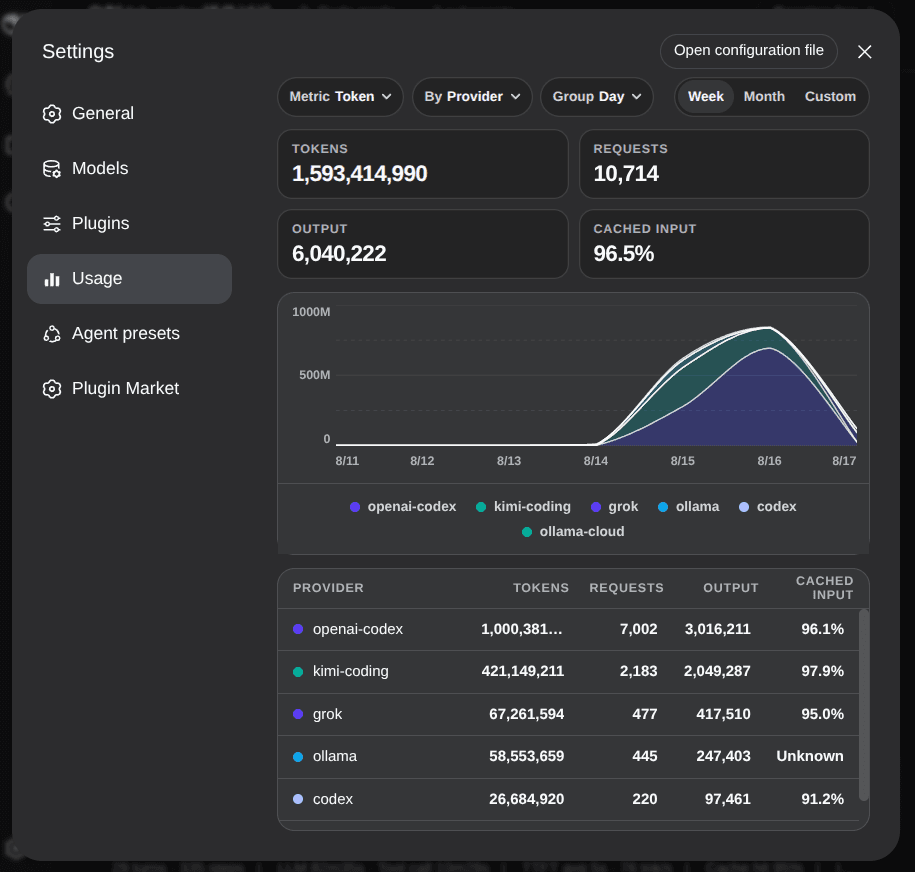This screenshot has height=872, width=915.
Task: Click the REQUESTS column header in table
Action: (626, 588)
